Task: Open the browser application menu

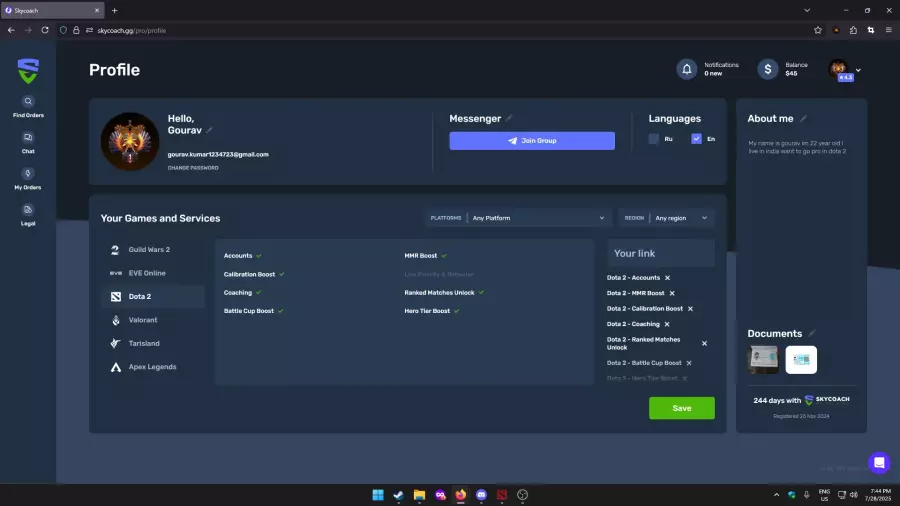Action: (889, 30)
